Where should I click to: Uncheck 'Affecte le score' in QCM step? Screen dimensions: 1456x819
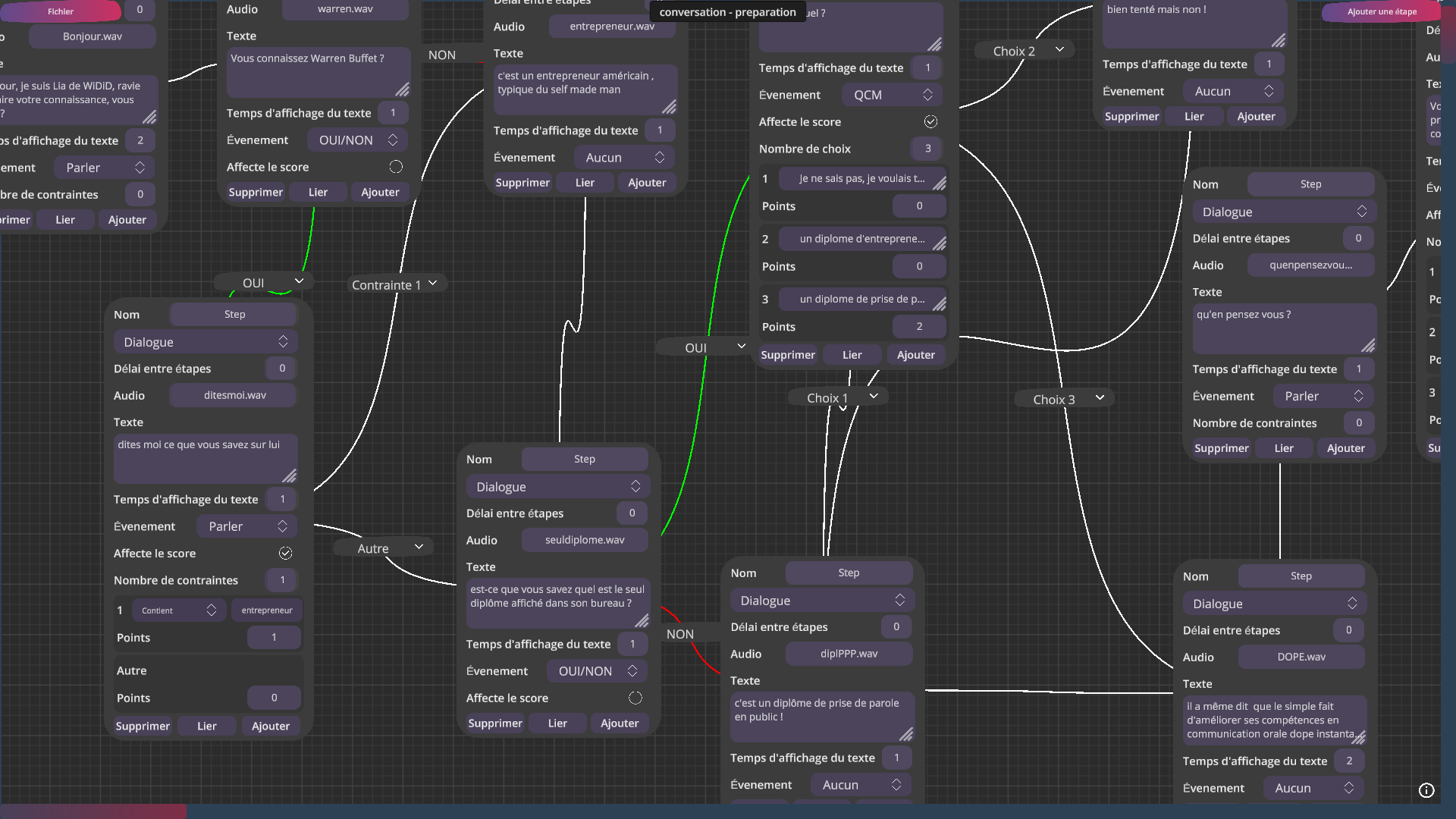[930, 122]
